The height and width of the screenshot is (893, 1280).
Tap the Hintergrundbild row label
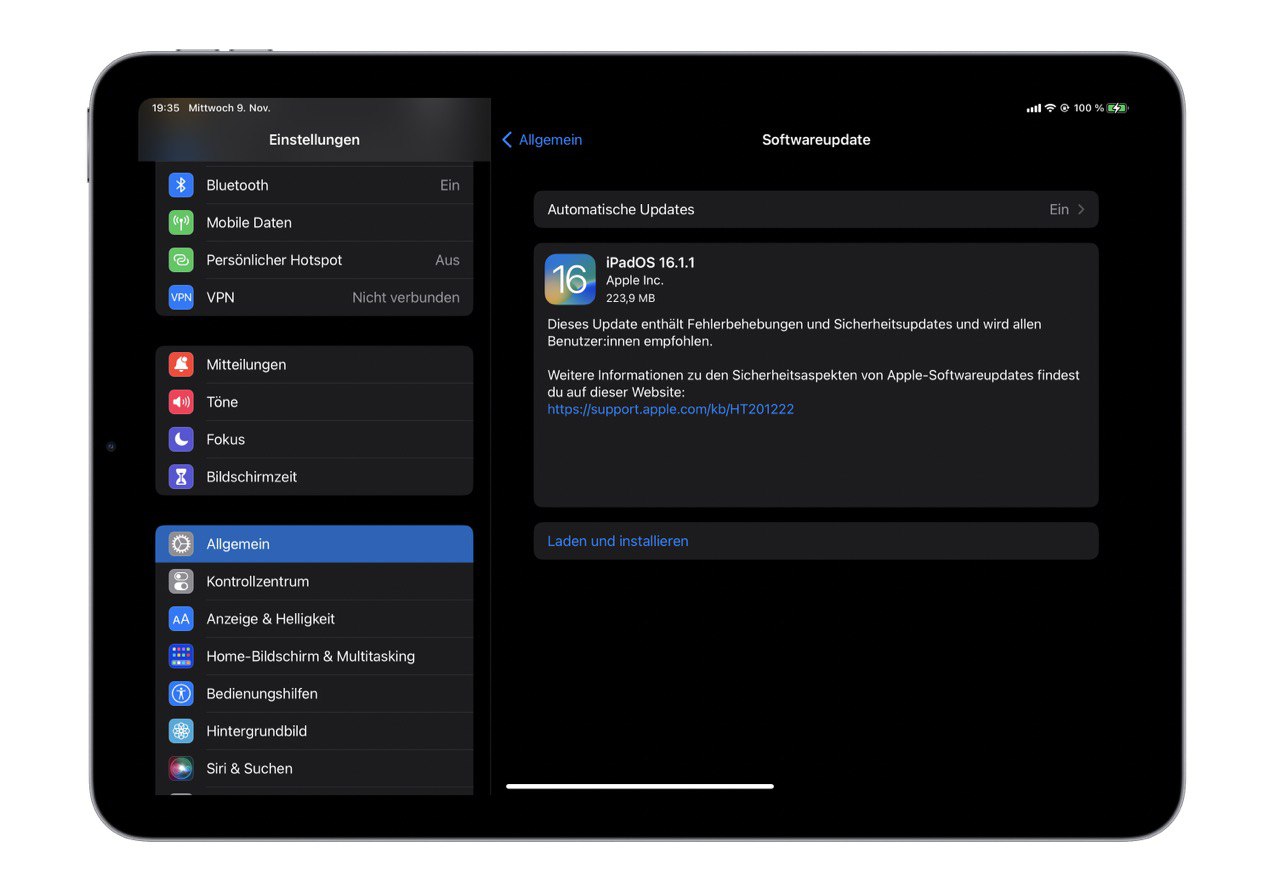pyautogui.click(x=256, y=731)
